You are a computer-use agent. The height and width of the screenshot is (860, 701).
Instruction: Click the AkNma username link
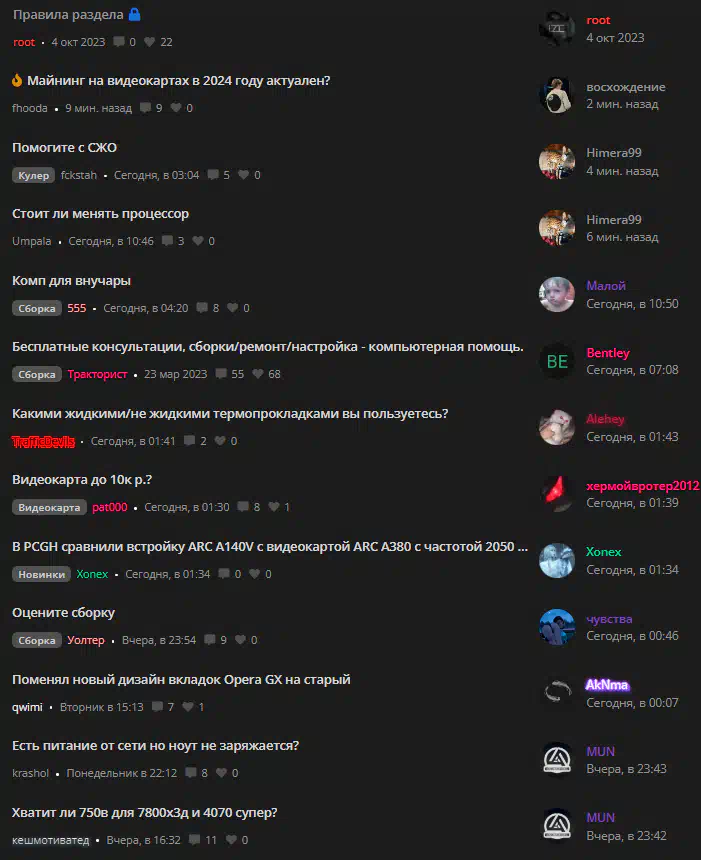pos(607,685)
